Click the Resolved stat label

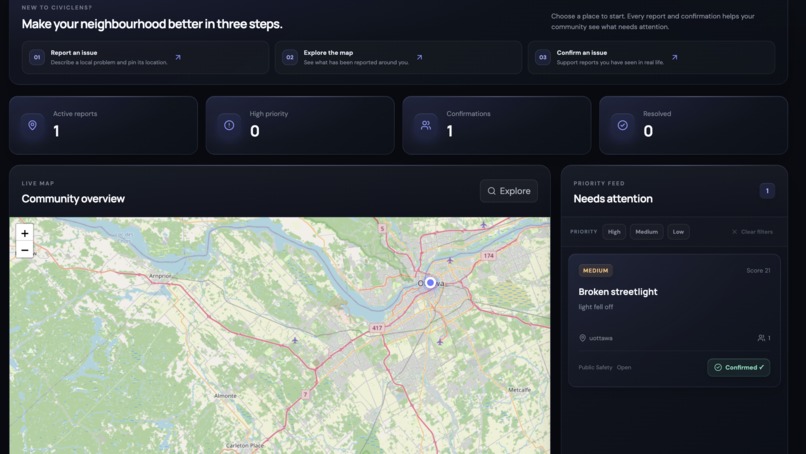point(657,114)
